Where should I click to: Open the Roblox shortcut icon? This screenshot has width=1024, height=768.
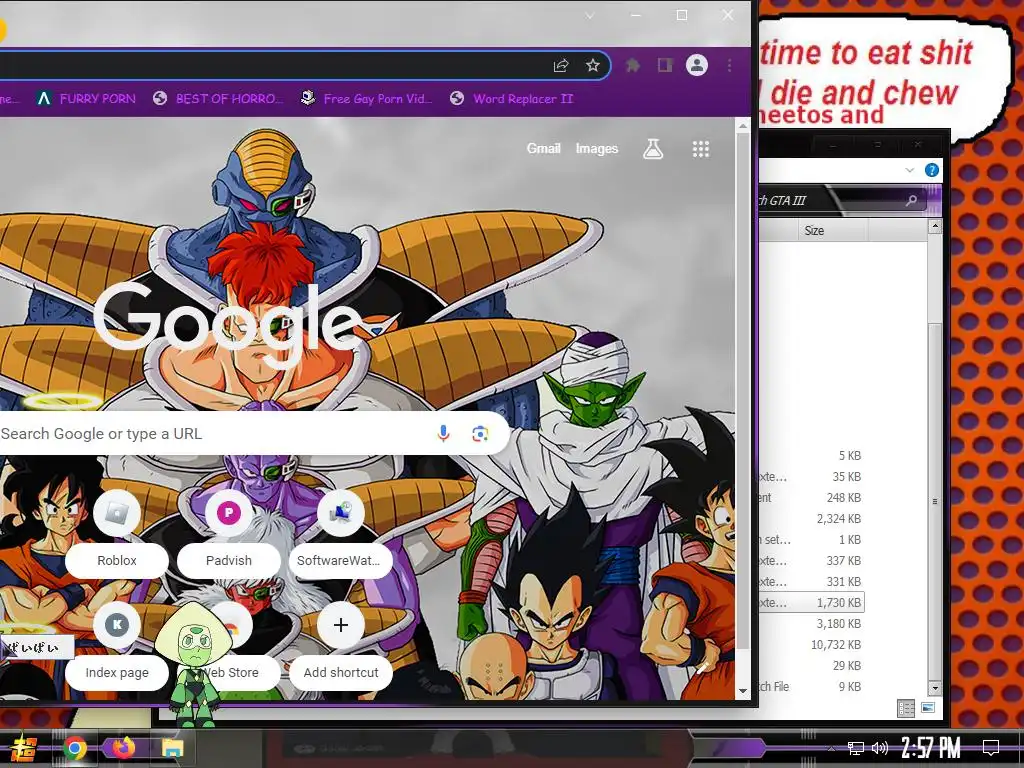click(x=117, y=513)
